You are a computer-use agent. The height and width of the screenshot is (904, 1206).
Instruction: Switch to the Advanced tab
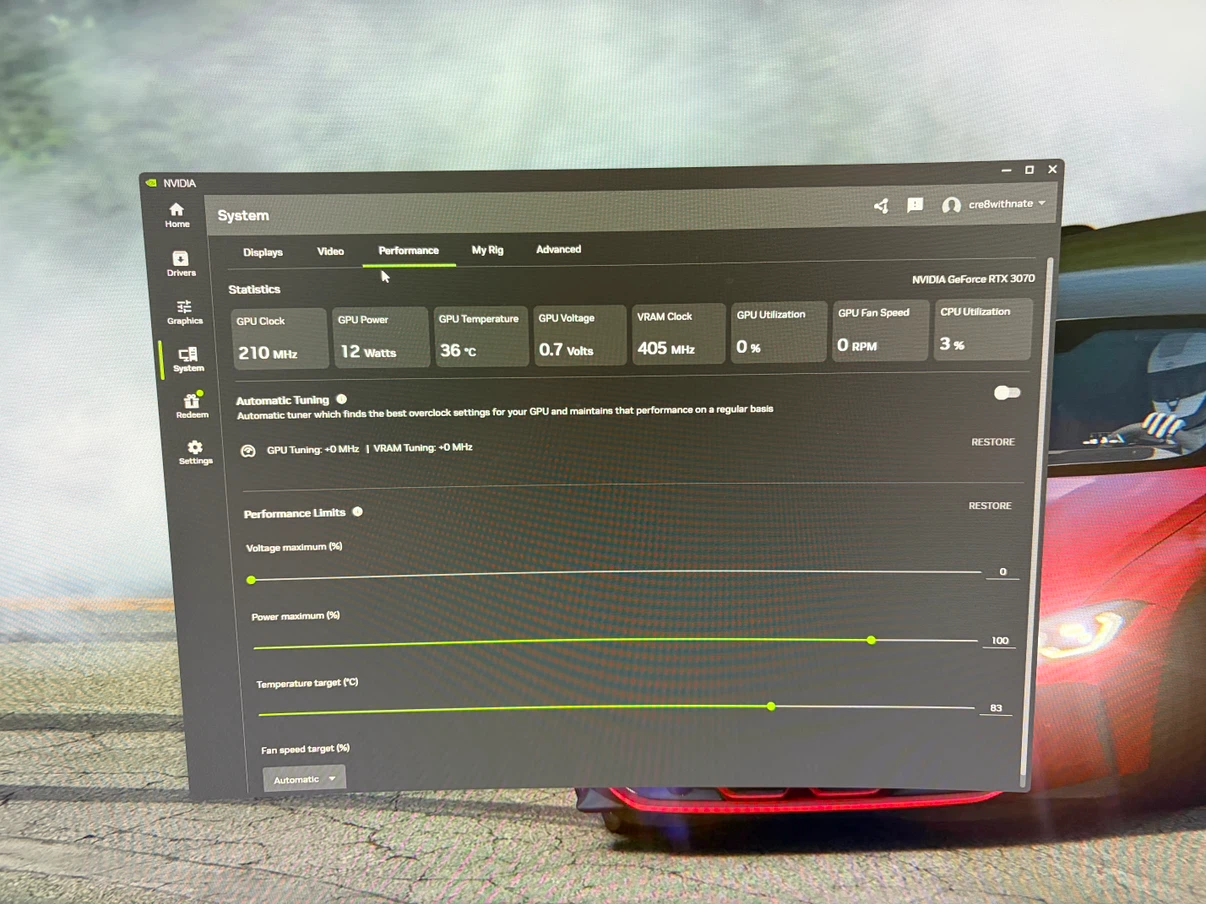tap(558, 249)
